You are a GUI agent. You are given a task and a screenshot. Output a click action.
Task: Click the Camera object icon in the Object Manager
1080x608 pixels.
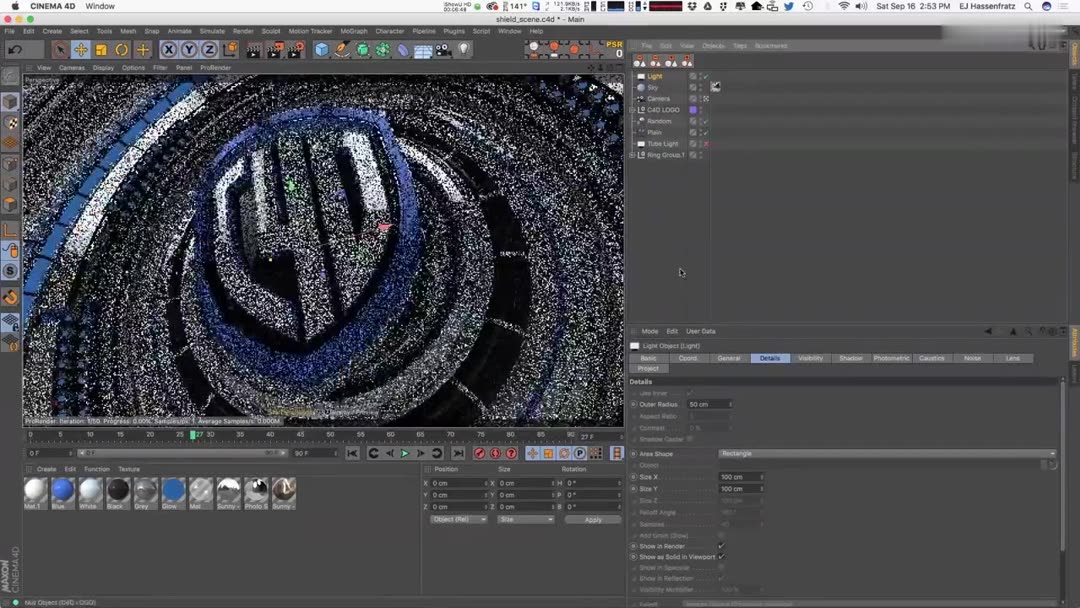click(x=640, y=99)
